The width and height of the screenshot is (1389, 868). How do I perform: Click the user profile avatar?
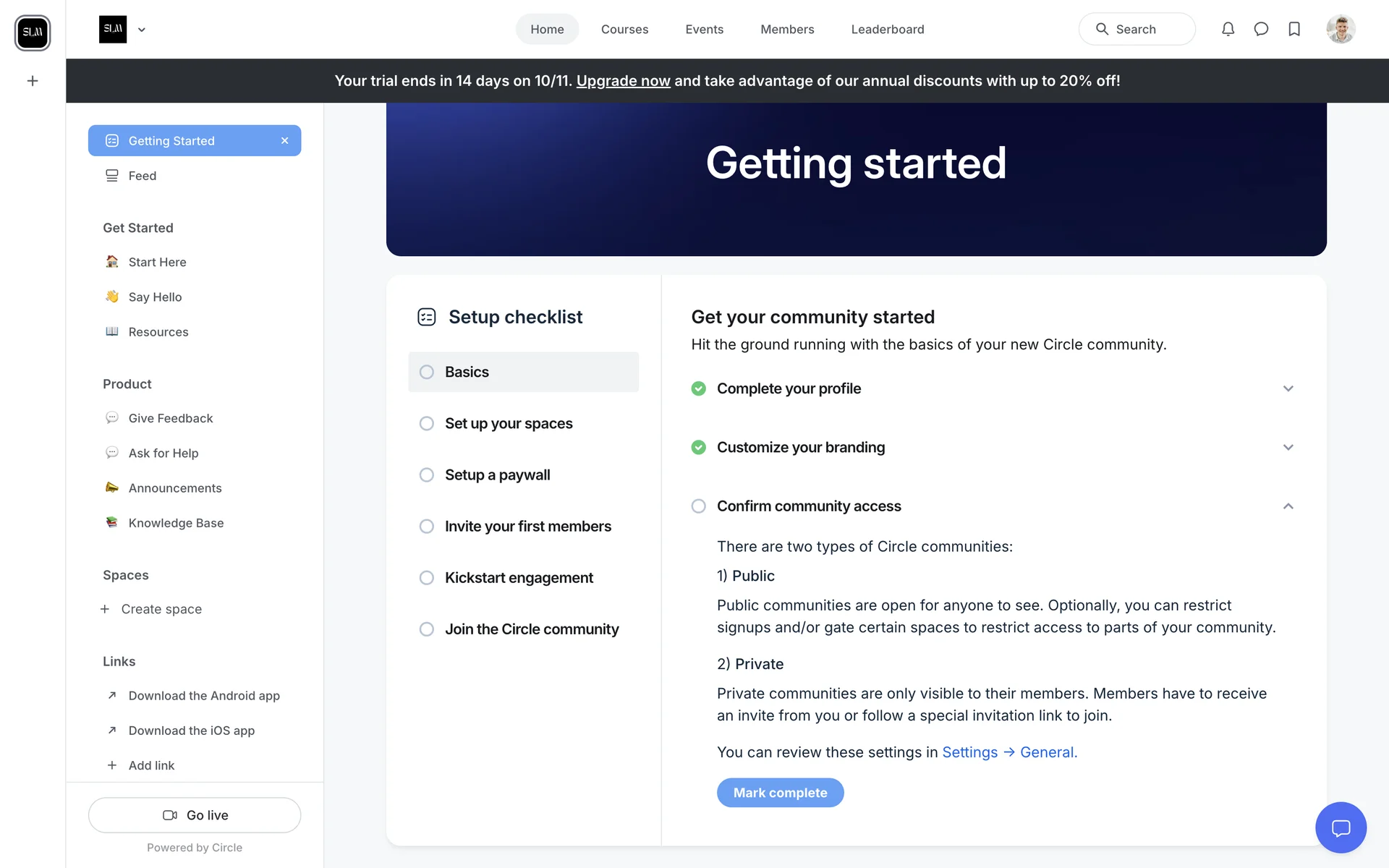click(1341, 30)
